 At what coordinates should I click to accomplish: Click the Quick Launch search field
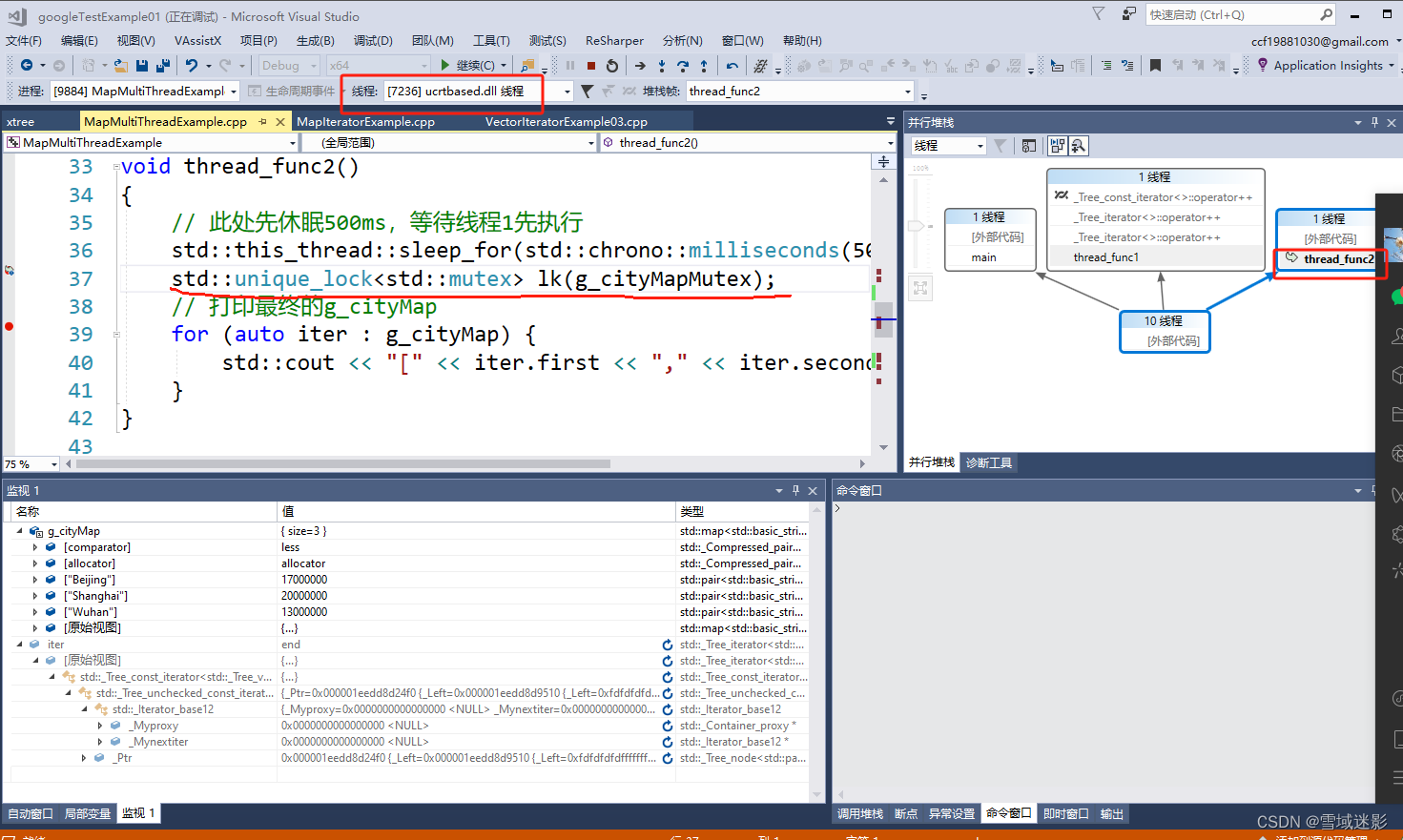pyautogui.click(x=1240, y=14)
